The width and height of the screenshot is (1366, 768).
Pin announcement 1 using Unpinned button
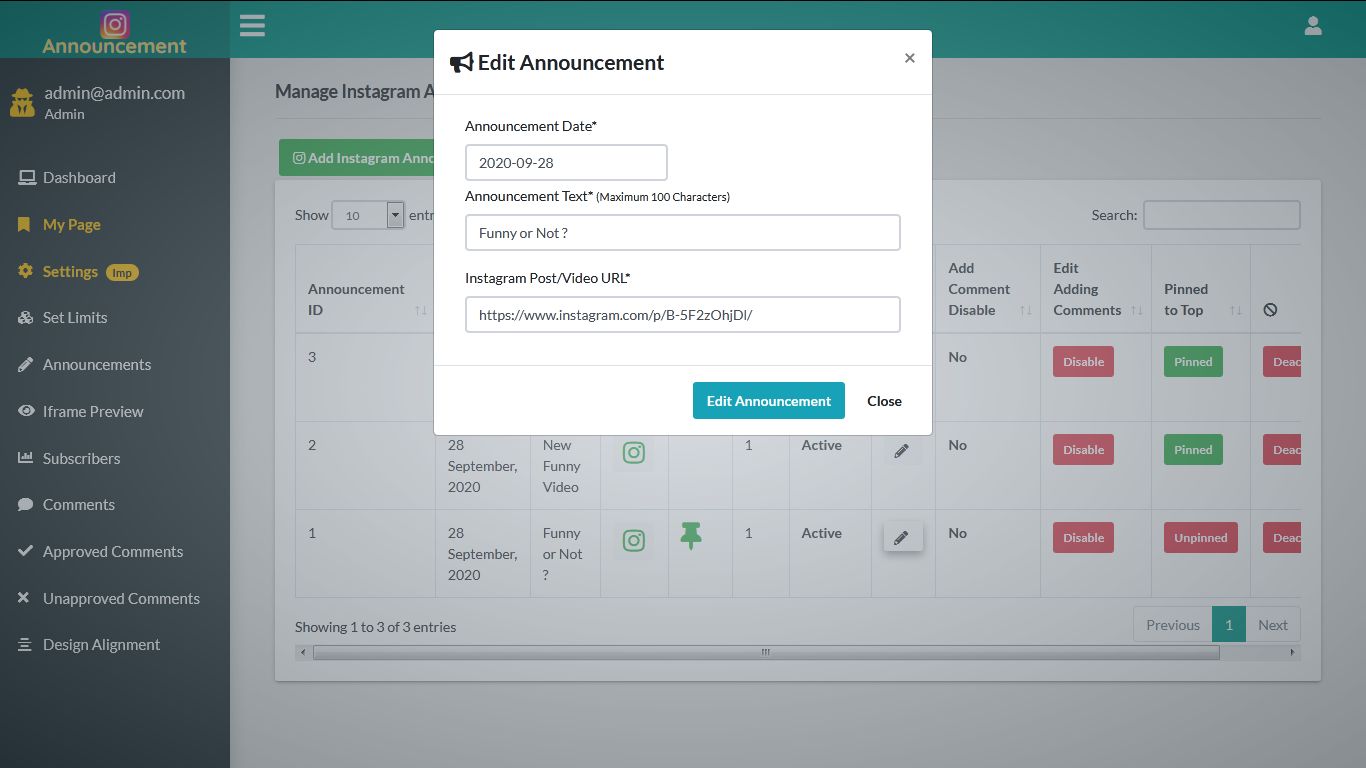tap(1200, 537)
